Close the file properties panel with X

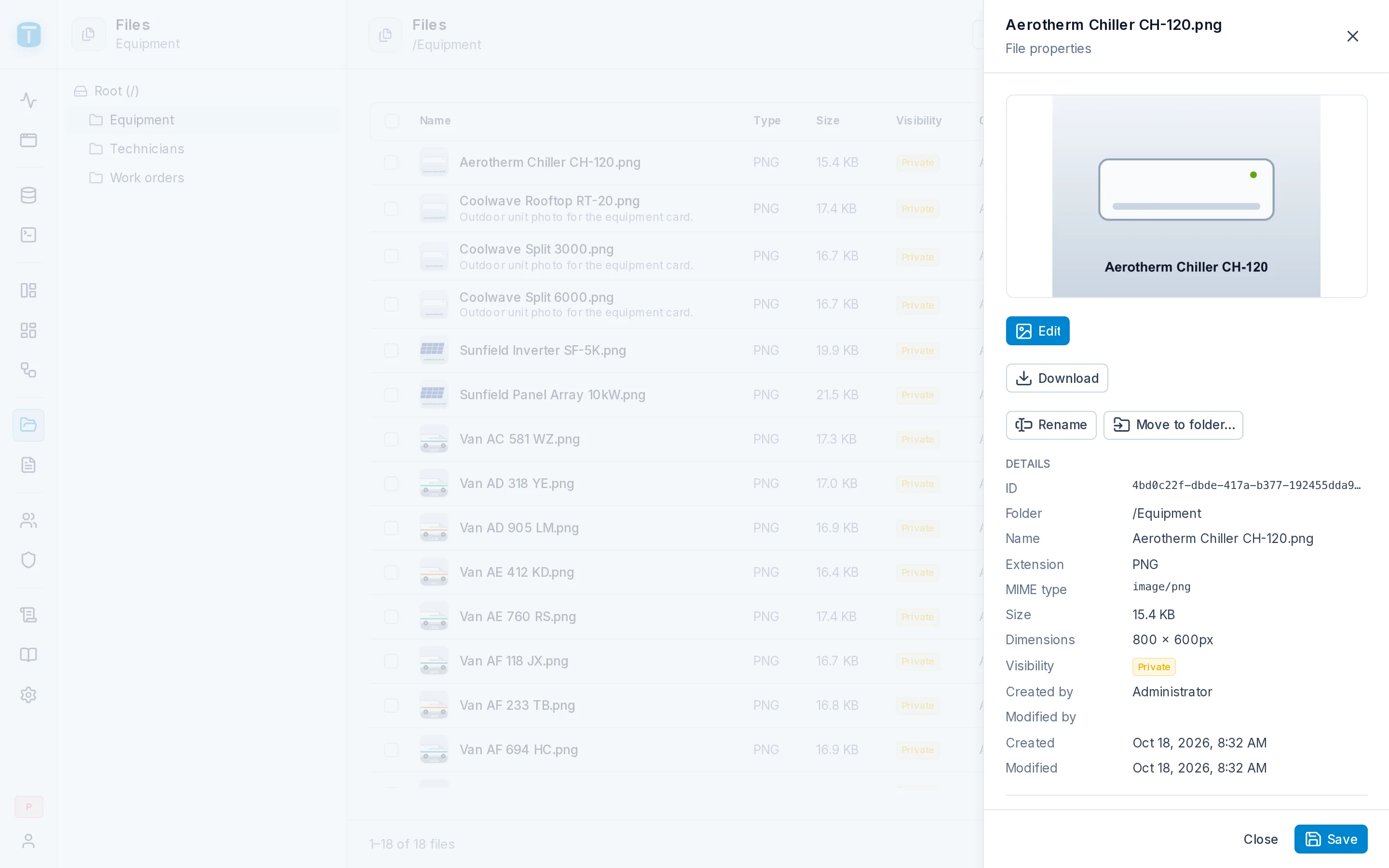point(1352,36)
